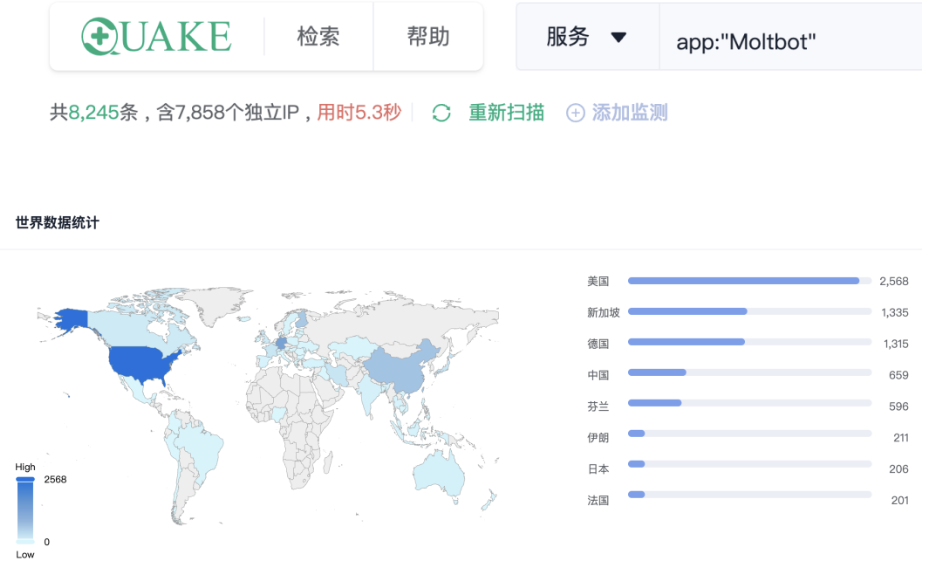Click the 日本 entry in country list
This screenshot has width=932, height=564.
click(598, 468)
